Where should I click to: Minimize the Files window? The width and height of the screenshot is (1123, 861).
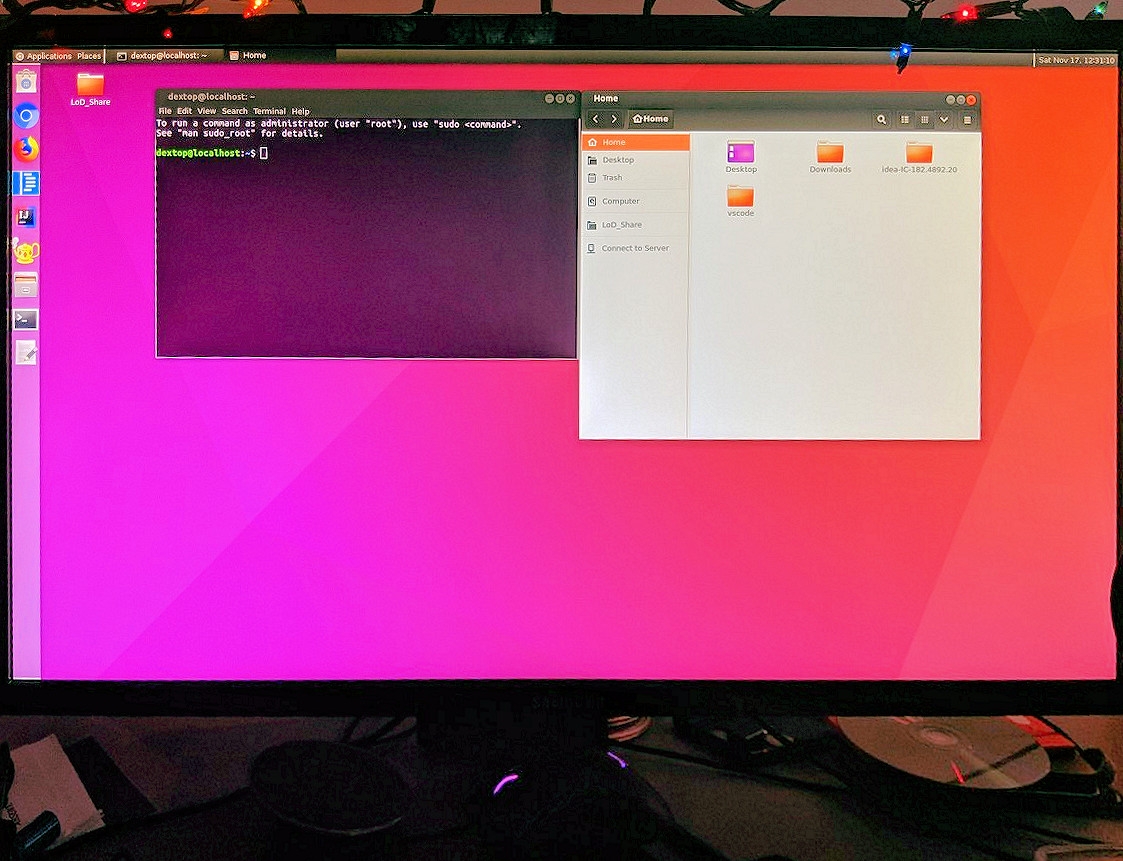pyautogui.click(x=950, y=100)
